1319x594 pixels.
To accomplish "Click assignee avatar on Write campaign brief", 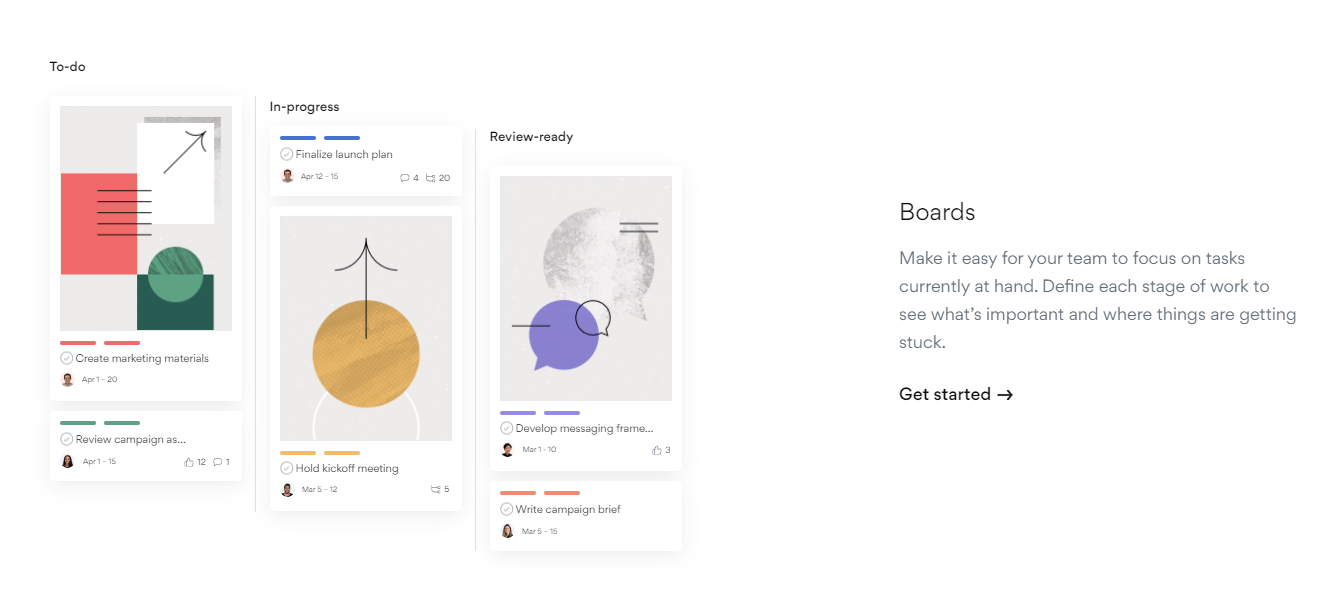I will tap(507, 531).
